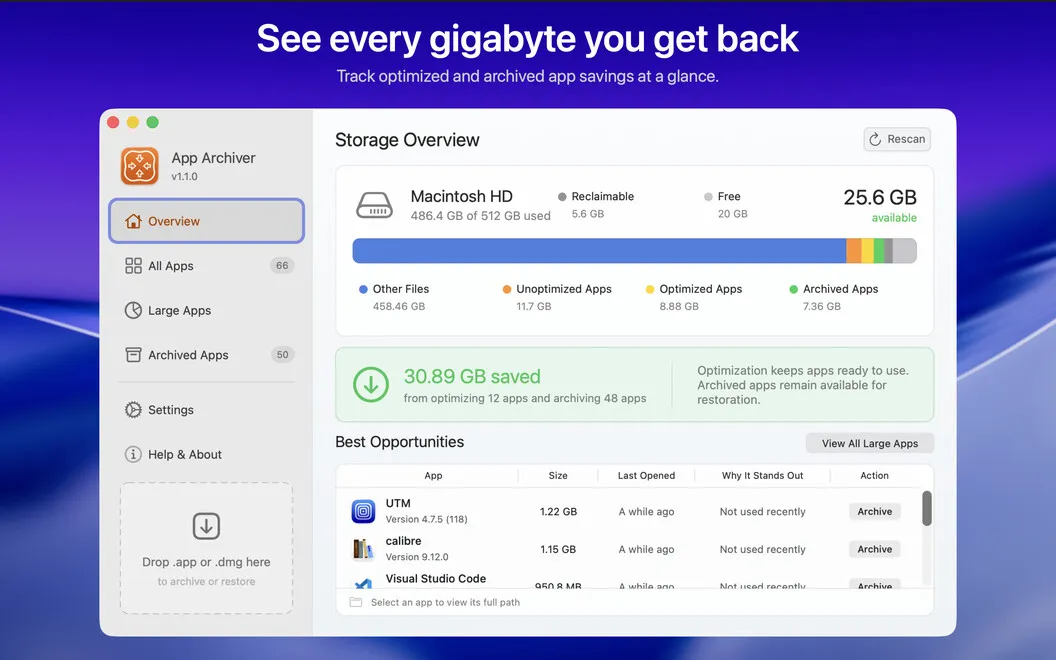Open Settings page
The width and height of the screenshot is (1056, 660).
click(x=206, y=409)
